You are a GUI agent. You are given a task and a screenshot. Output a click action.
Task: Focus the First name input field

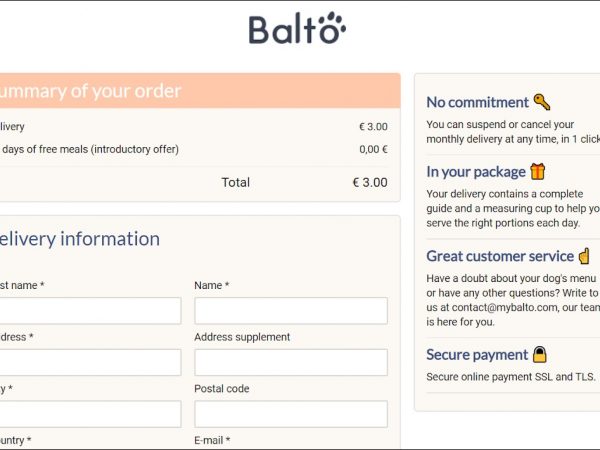click(x=90, y=311)
